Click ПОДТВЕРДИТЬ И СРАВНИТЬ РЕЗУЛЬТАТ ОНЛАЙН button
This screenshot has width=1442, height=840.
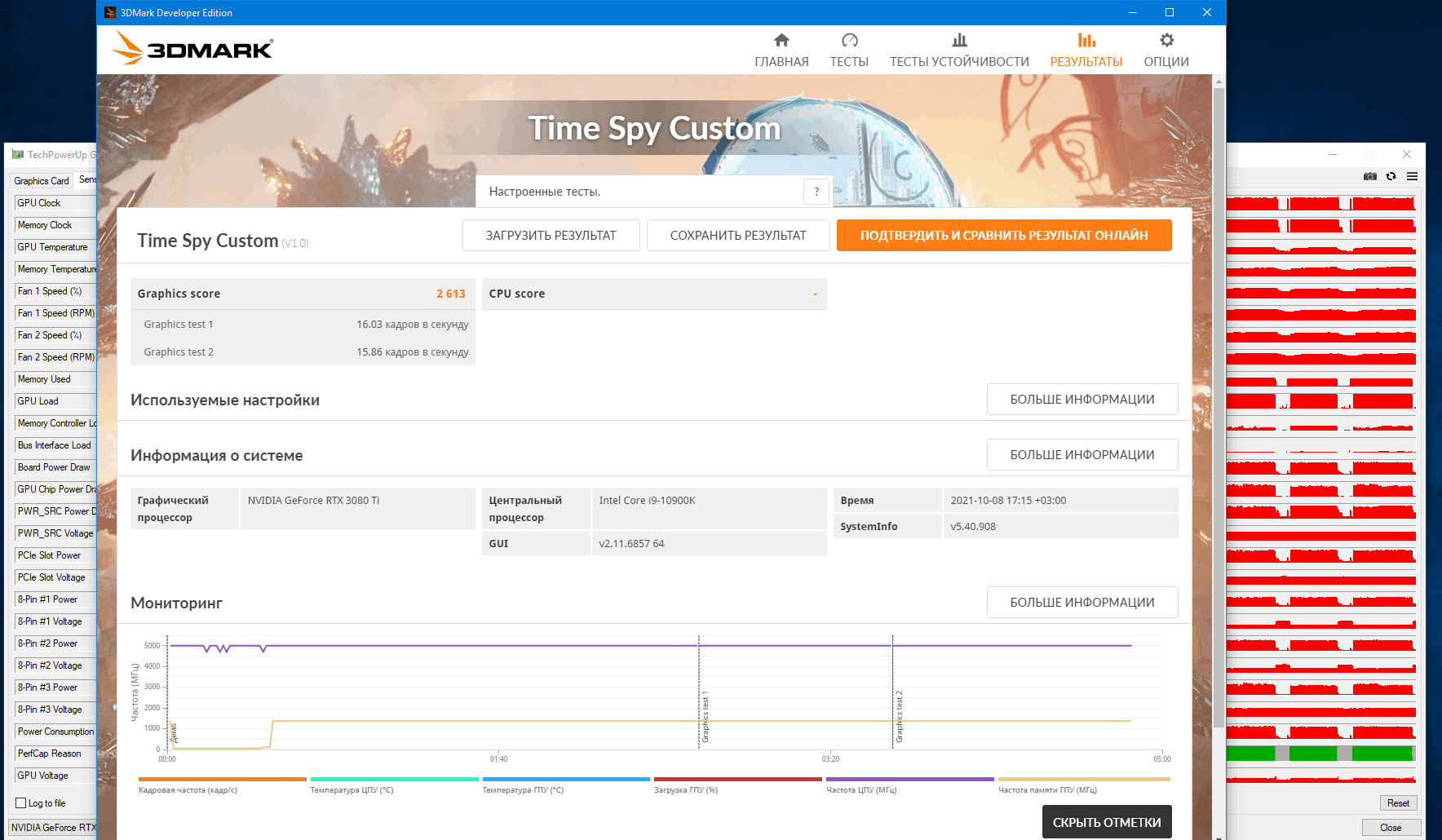click(1004, 236)
